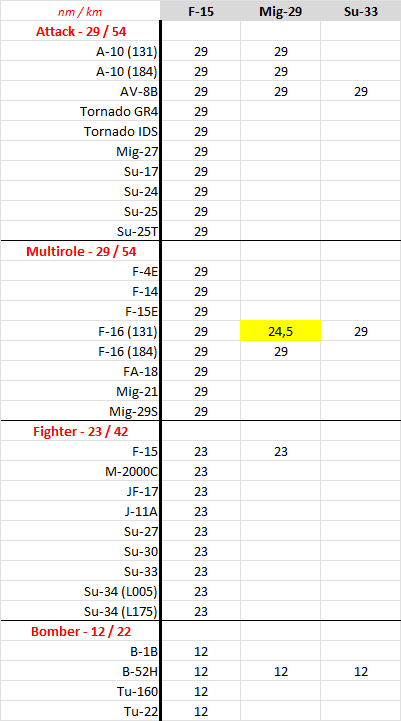Click the nm / km header cell
The image size is (401, 721).
[80, 11]
